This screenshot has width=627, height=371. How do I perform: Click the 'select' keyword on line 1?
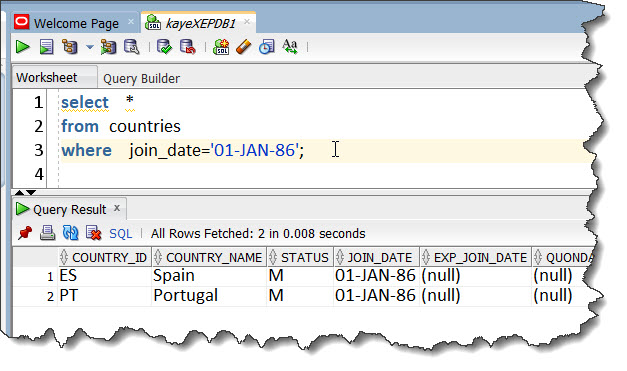pyautogui.click(x=85, y=102)
